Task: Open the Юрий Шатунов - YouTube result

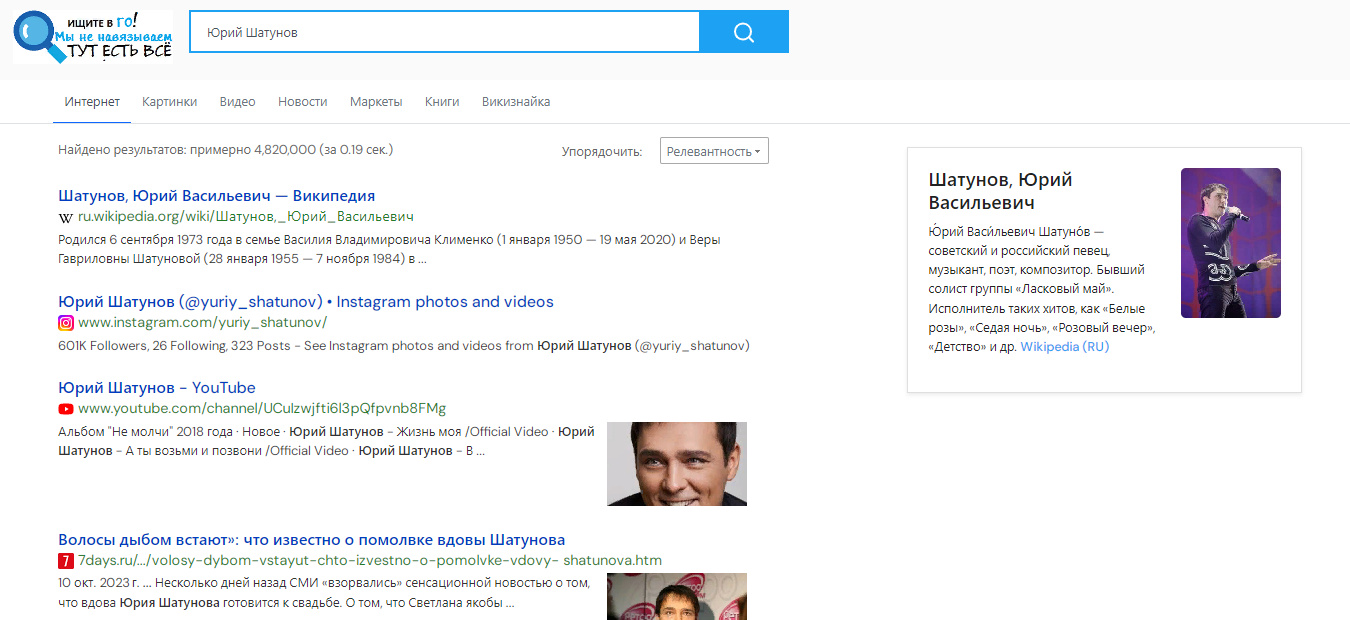Action: point(157,388)
